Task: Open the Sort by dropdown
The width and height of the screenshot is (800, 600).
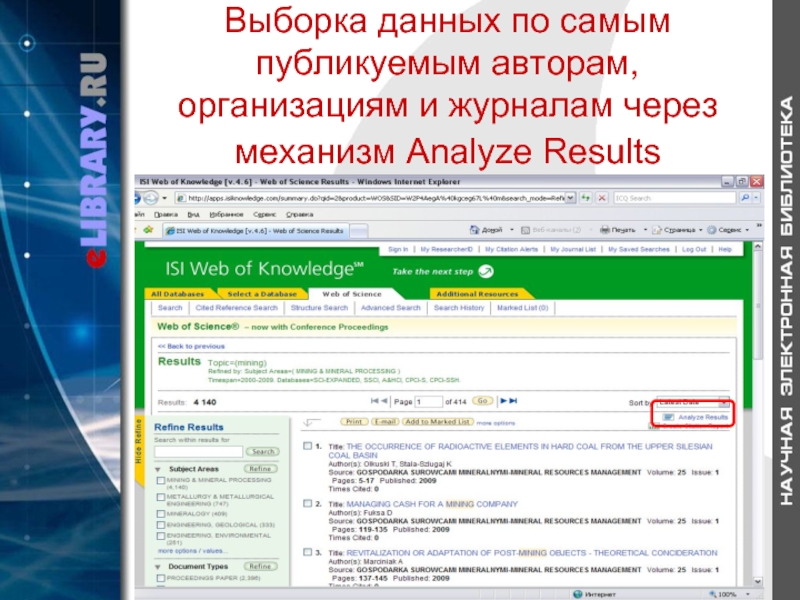Action: click(x=724, y=403)
